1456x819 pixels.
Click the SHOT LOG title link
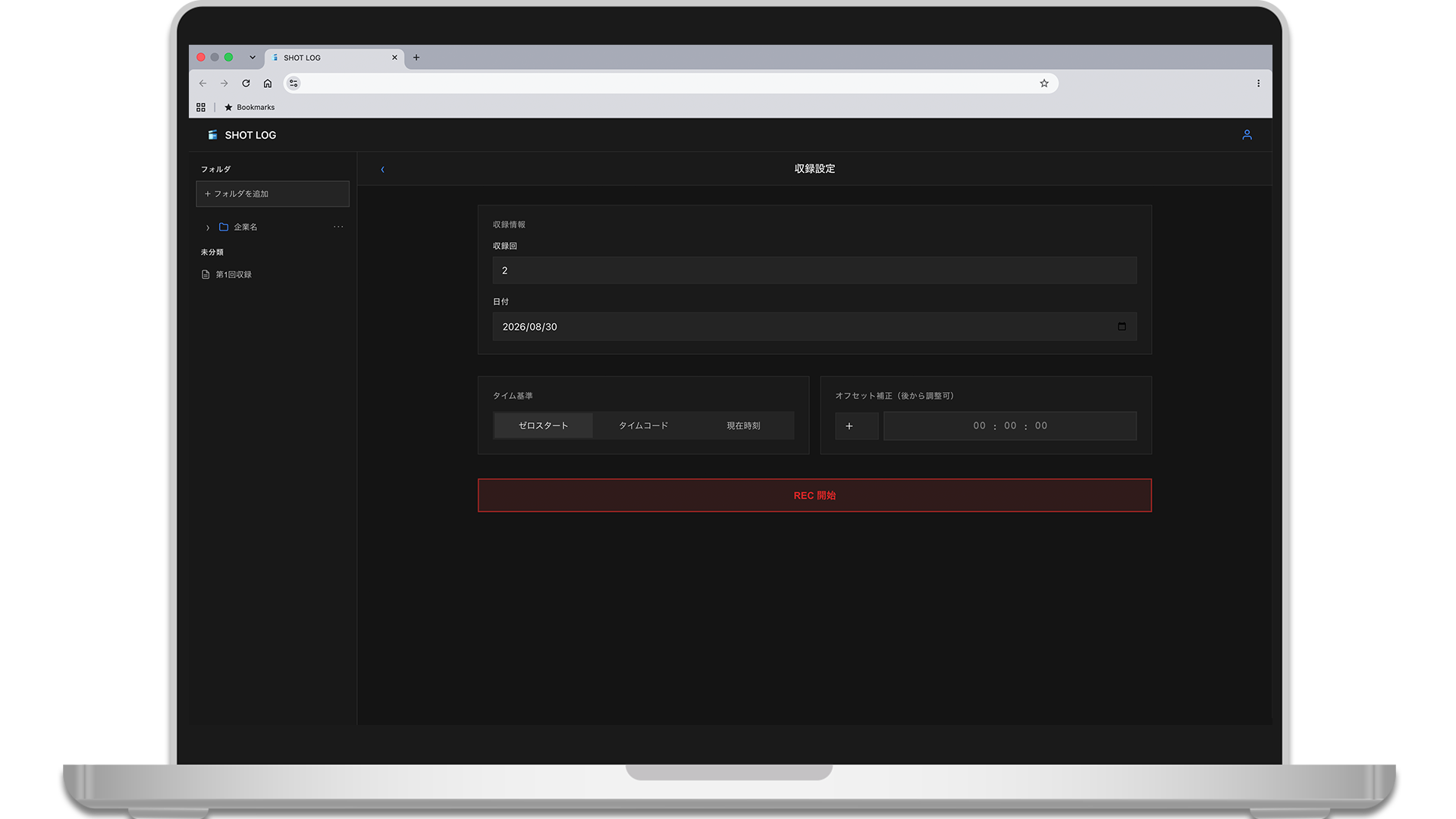[250, 135]
